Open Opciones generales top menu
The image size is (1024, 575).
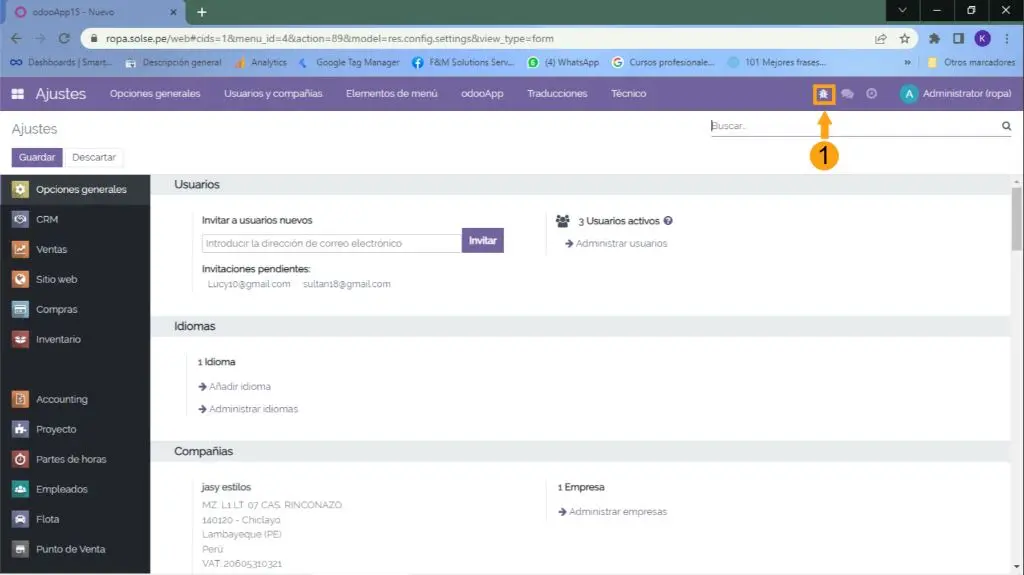click(155, 94)
